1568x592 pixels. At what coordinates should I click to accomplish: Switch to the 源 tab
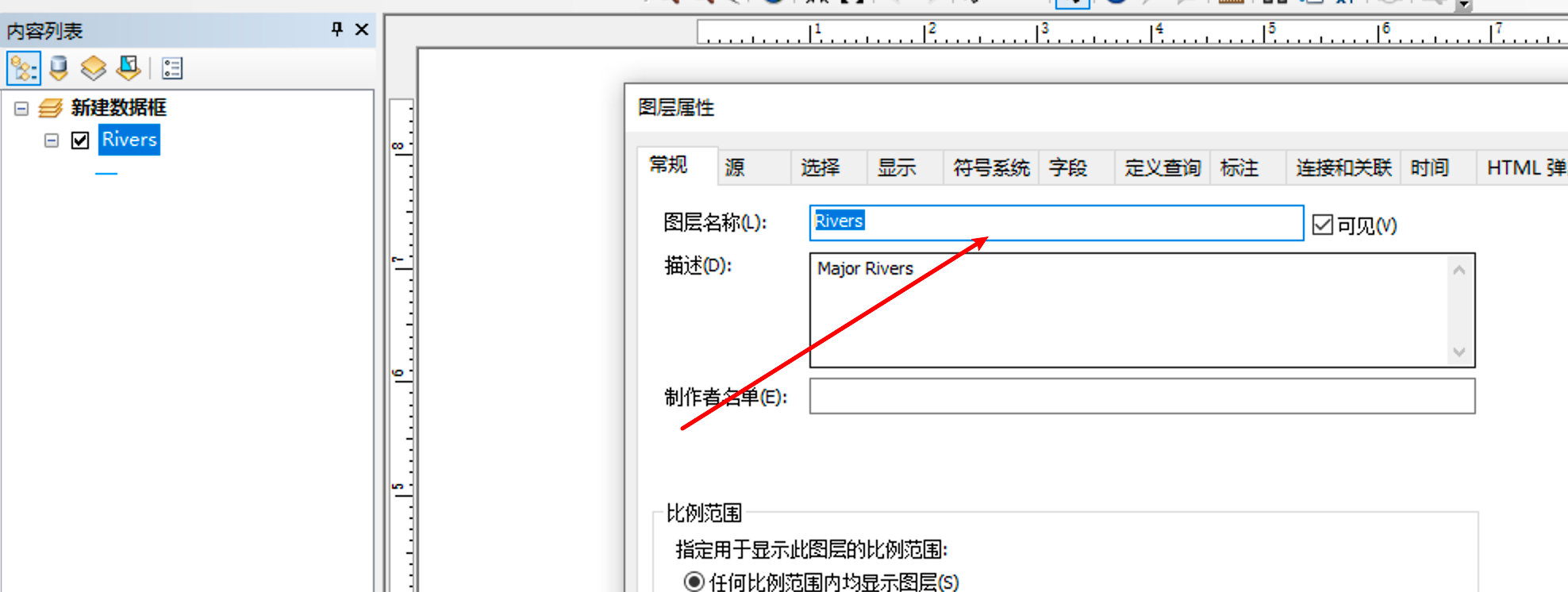coord(755,167)
